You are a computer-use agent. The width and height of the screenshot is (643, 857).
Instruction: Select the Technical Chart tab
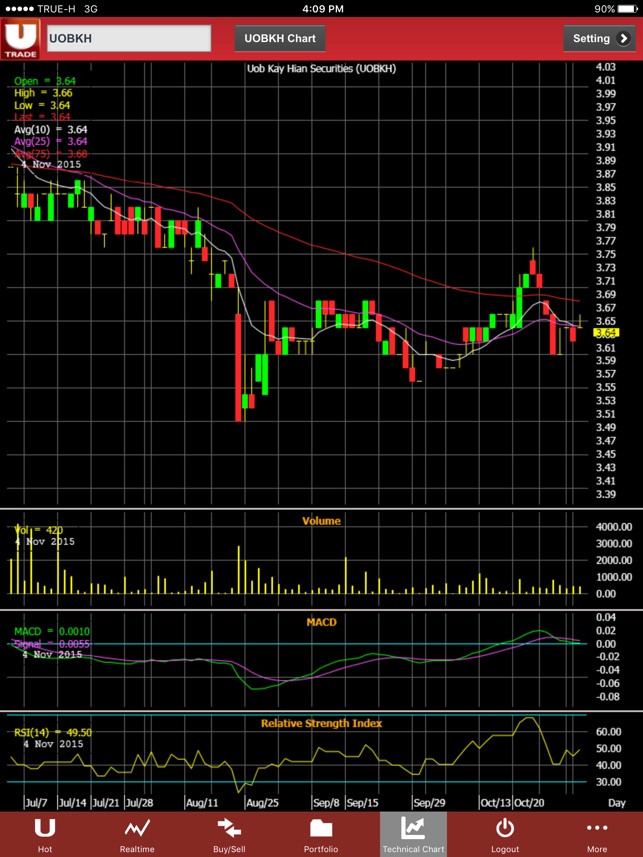pos(413,835)
